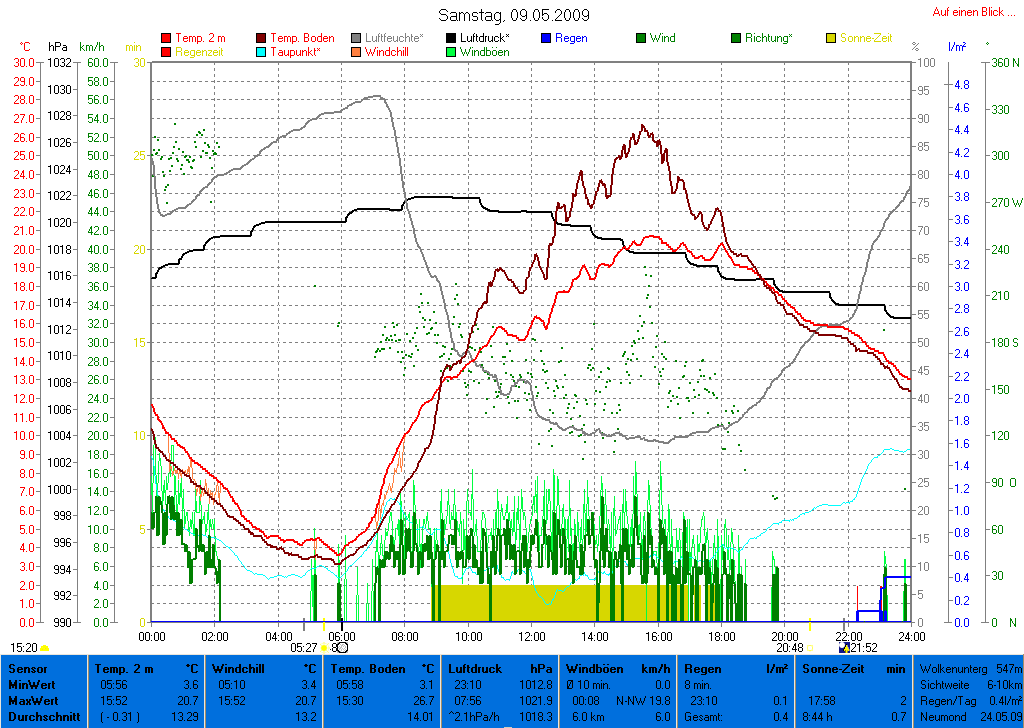Screen dimensions: 1024x728
Task: Click the cyan Taupunkt legend square
Action: click(262, 52)
